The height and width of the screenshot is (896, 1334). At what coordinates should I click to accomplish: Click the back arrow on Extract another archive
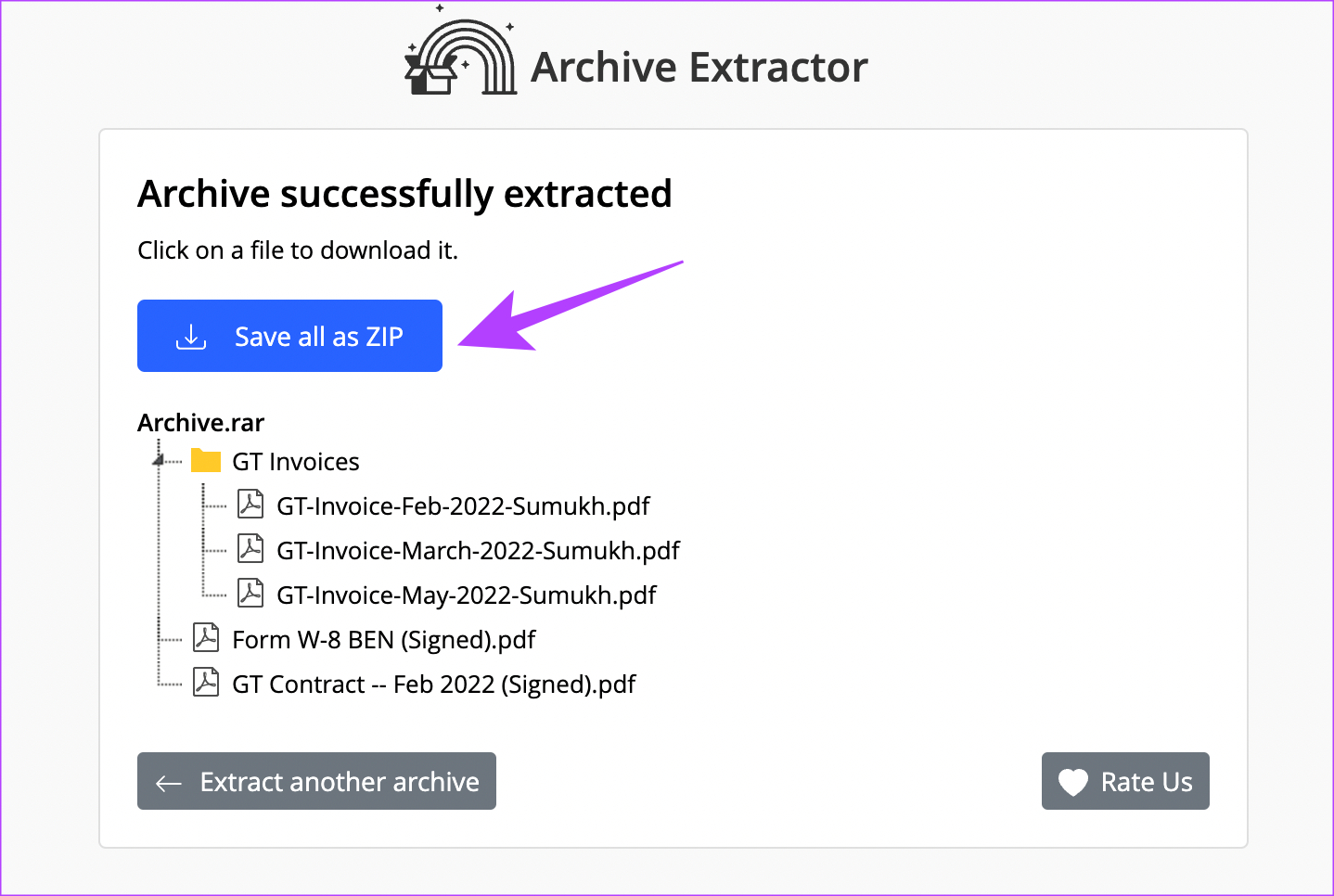169,783
